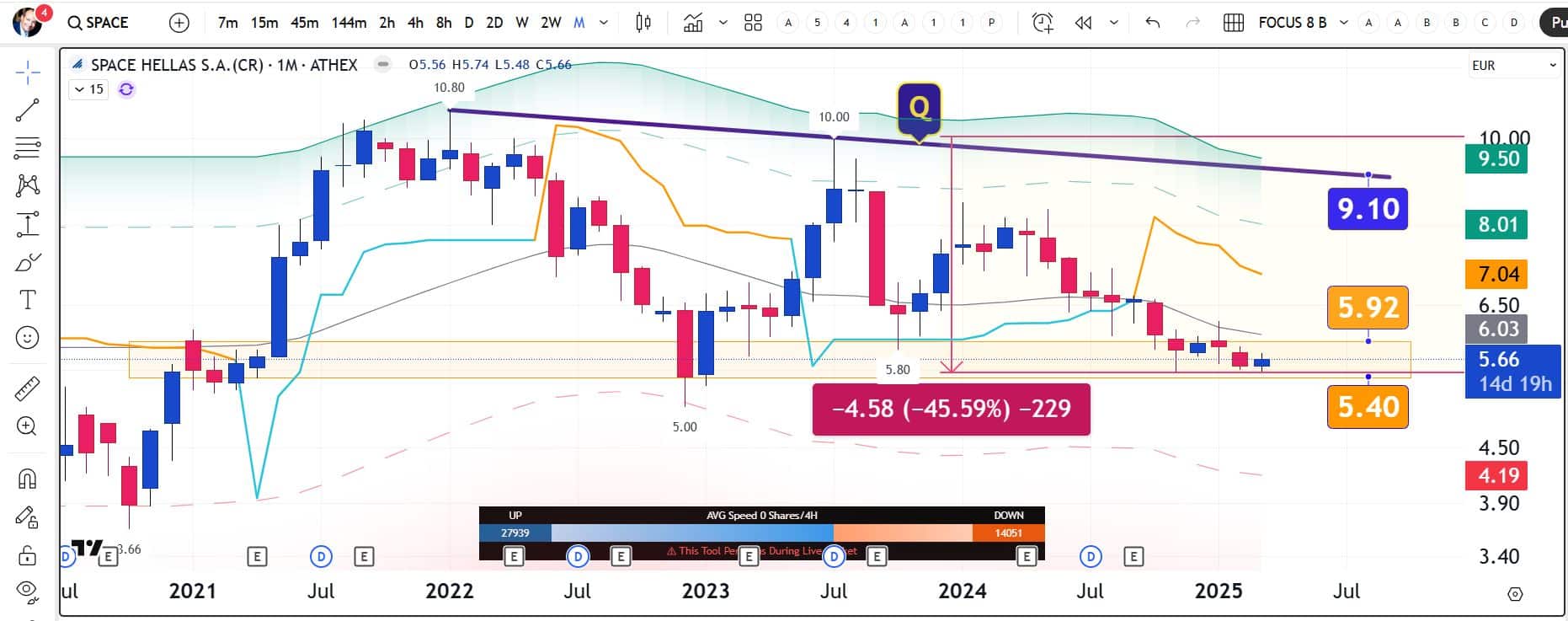Click the favorite layout button labeled C
This screenshot has height=621, width=1568.
click(1485, 23)
